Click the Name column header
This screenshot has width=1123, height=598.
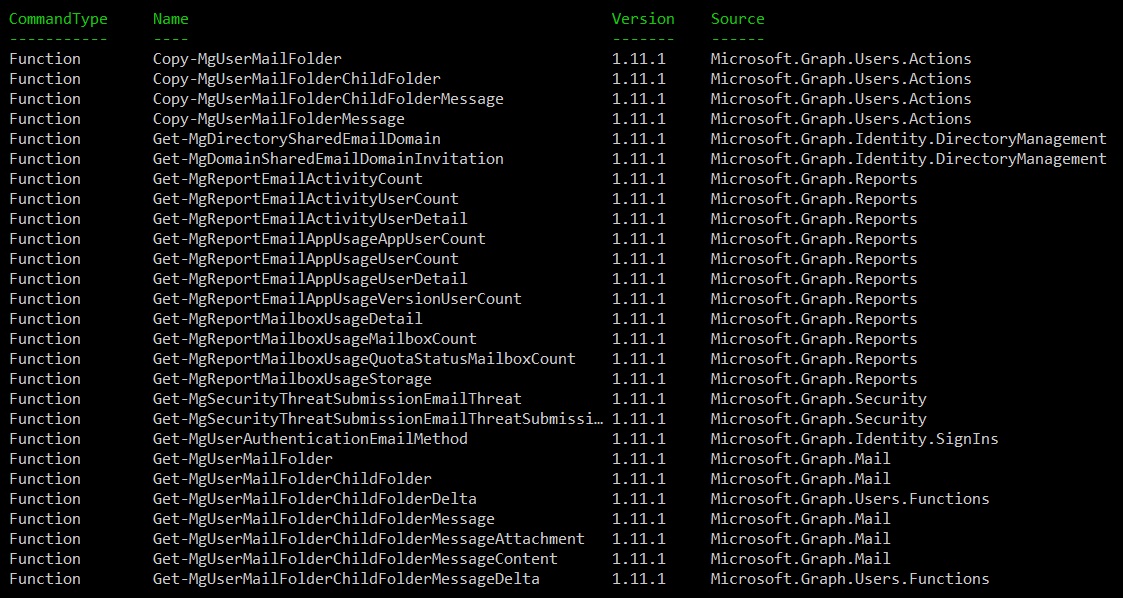coord(170,18)
